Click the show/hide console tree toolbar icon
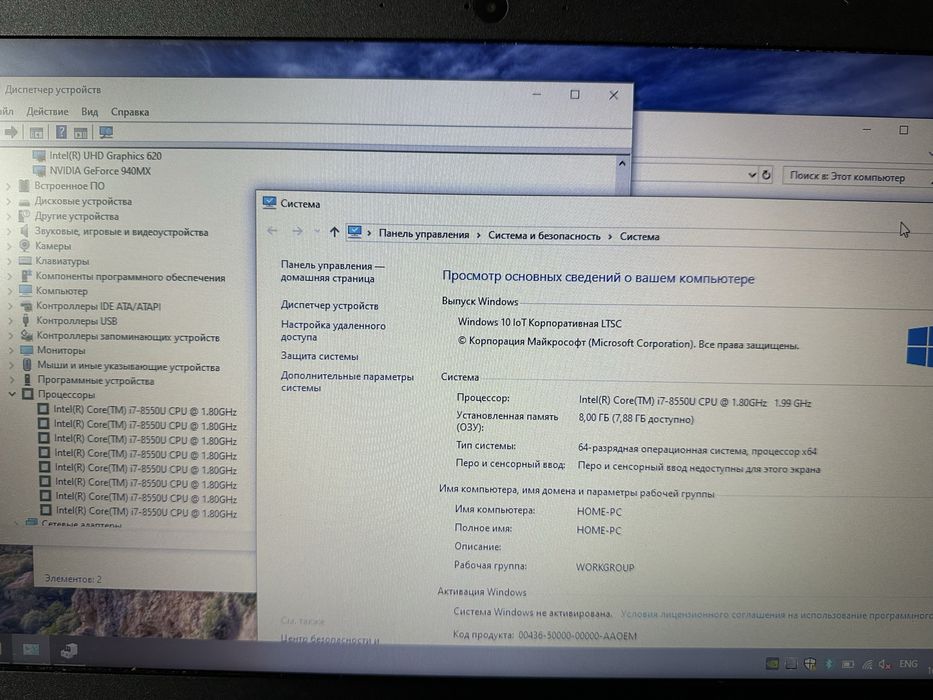Viewport: 933px width, 700px height. (36, 133)
